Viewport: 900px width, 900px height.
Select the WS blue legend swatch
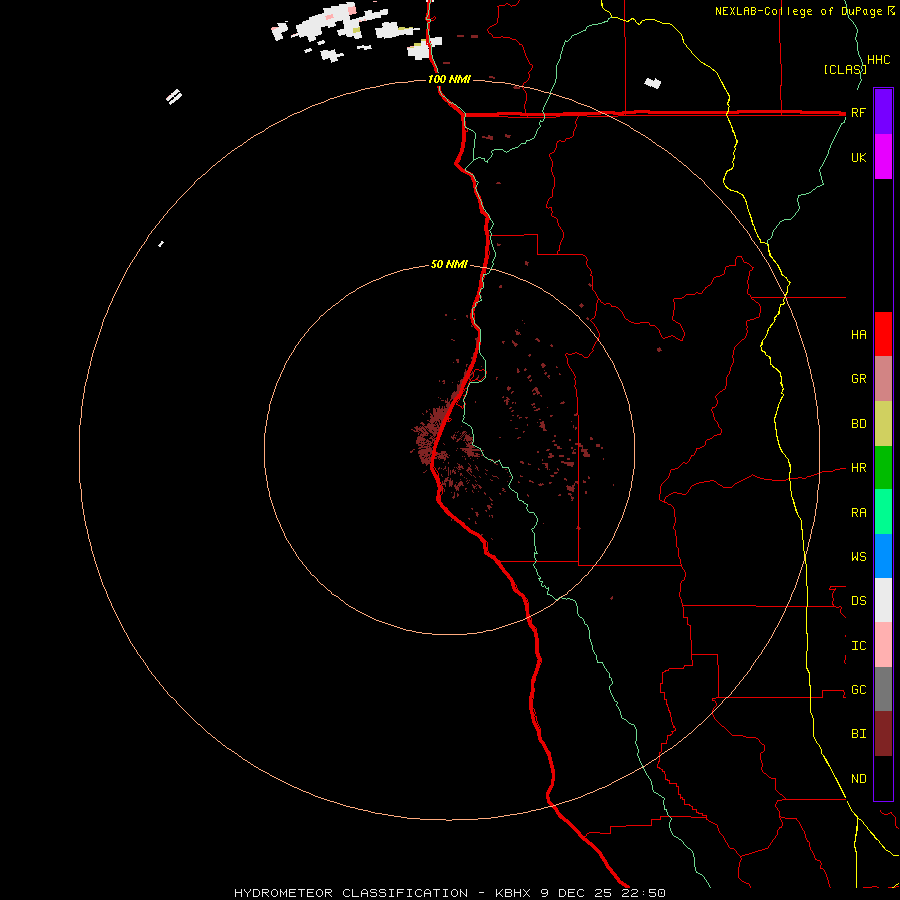click(x=883, y=556)
